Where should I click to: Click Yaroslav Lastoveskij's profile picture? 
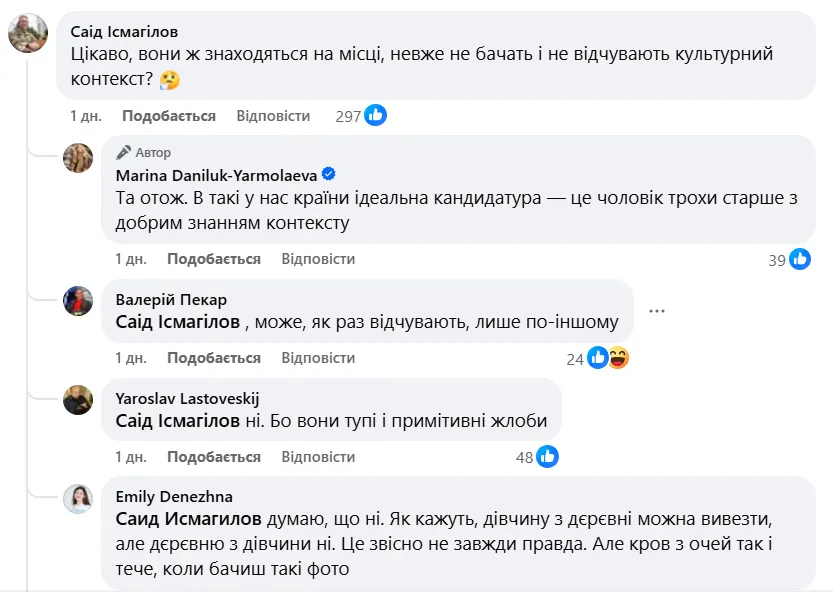pos(79,398)
